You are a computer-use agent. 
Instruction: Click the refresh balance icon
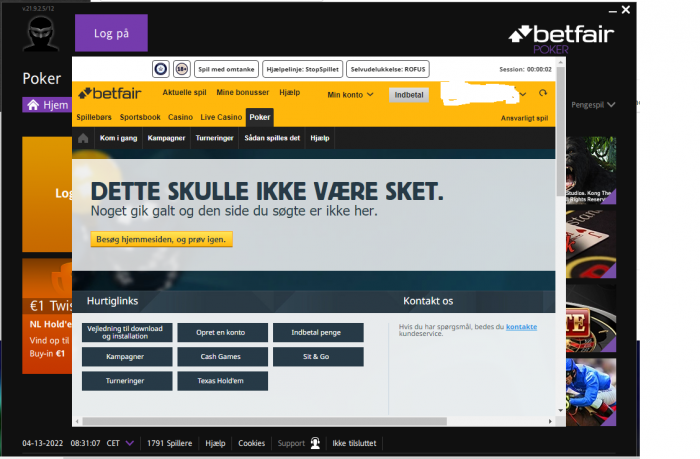(543, 93)
